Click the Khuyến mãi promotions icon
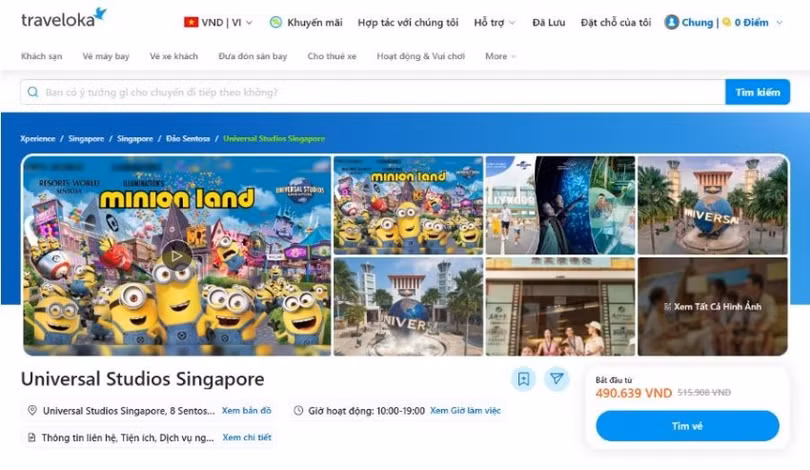 tap(275, 22)
